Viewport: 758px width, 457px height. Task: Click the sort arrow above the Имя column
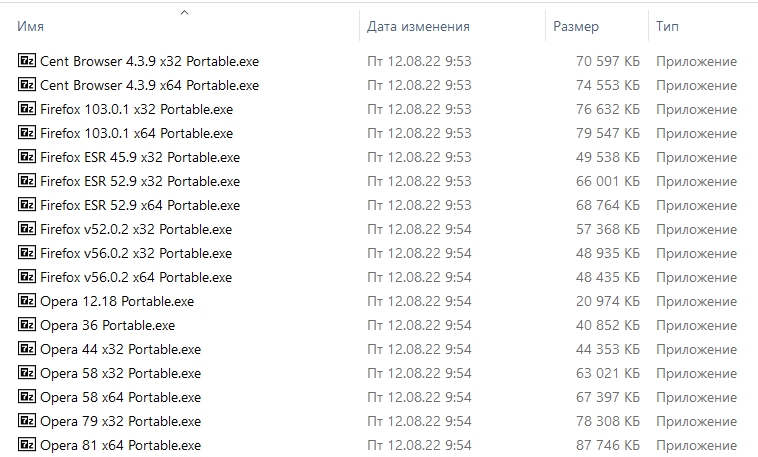pyautogui.click(x=184, y=12)
